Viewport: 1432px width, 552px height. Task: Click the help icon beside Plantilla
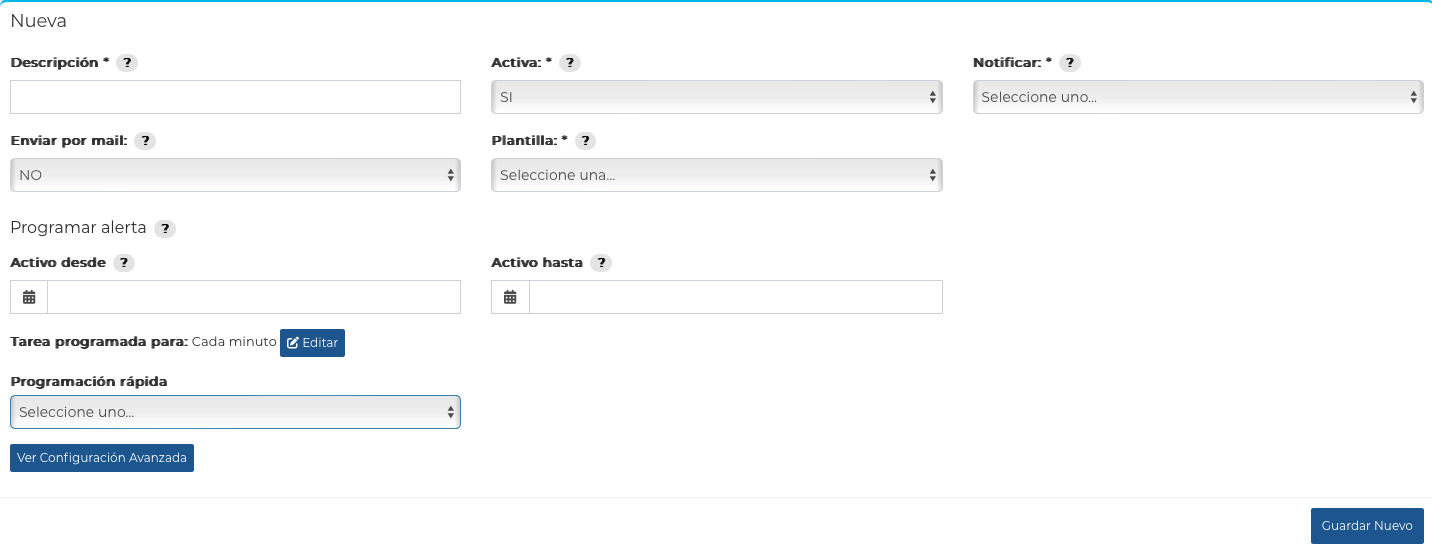point(585,141)
